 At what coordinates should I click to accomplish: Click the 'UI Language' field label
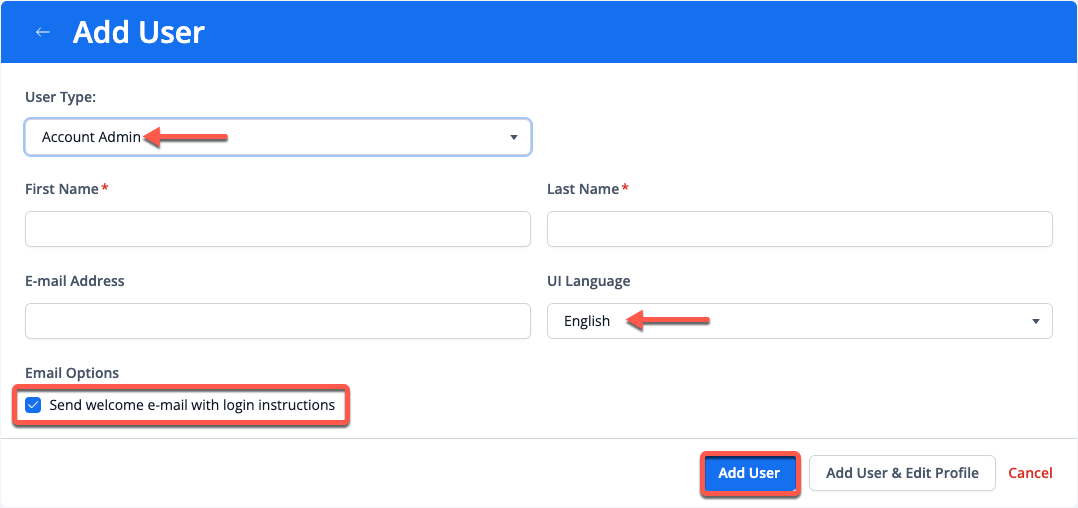pos(588,281)
